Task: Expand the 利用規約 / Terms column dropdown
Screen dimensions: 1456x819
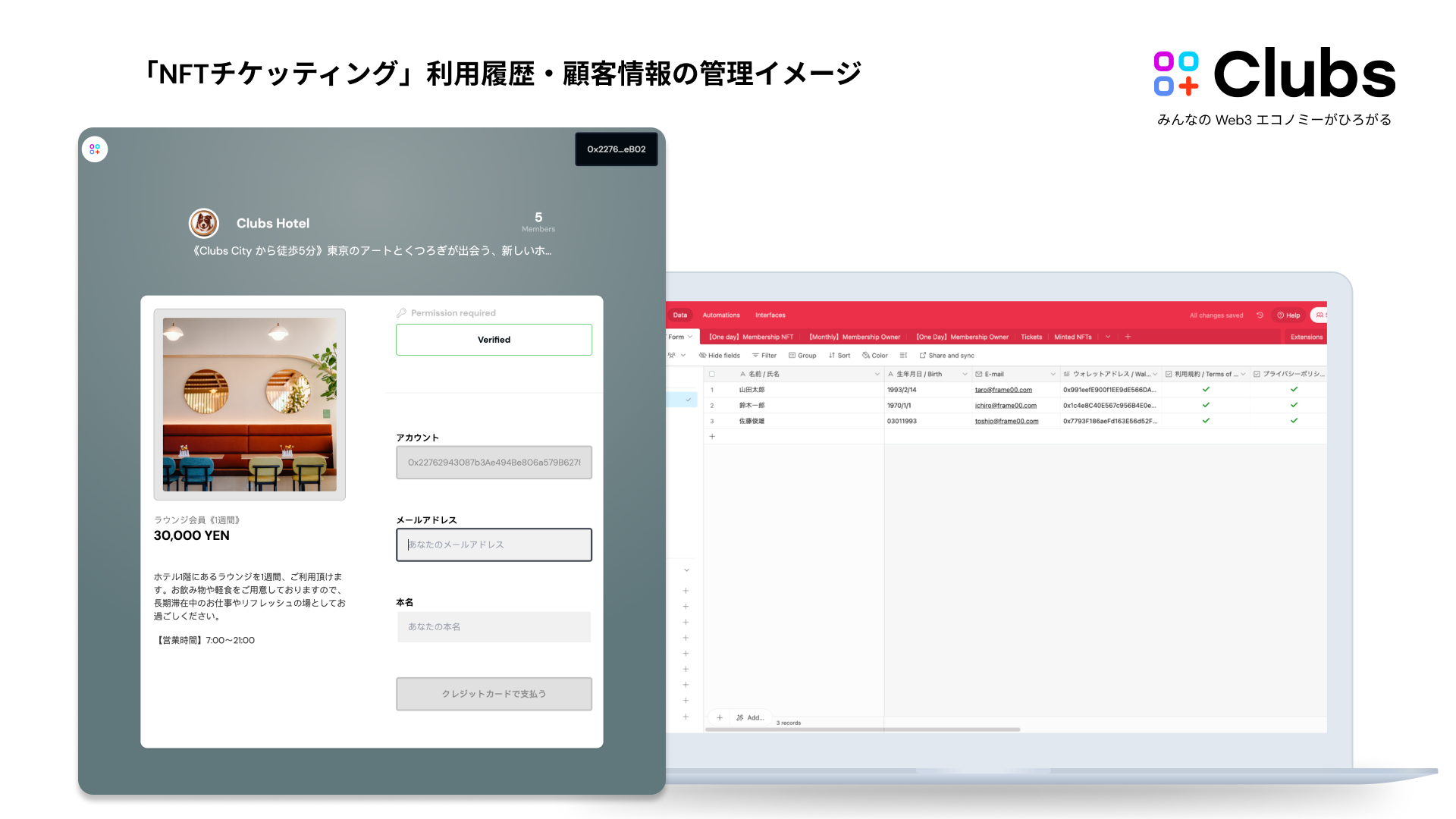Action: pos(1243,374)
